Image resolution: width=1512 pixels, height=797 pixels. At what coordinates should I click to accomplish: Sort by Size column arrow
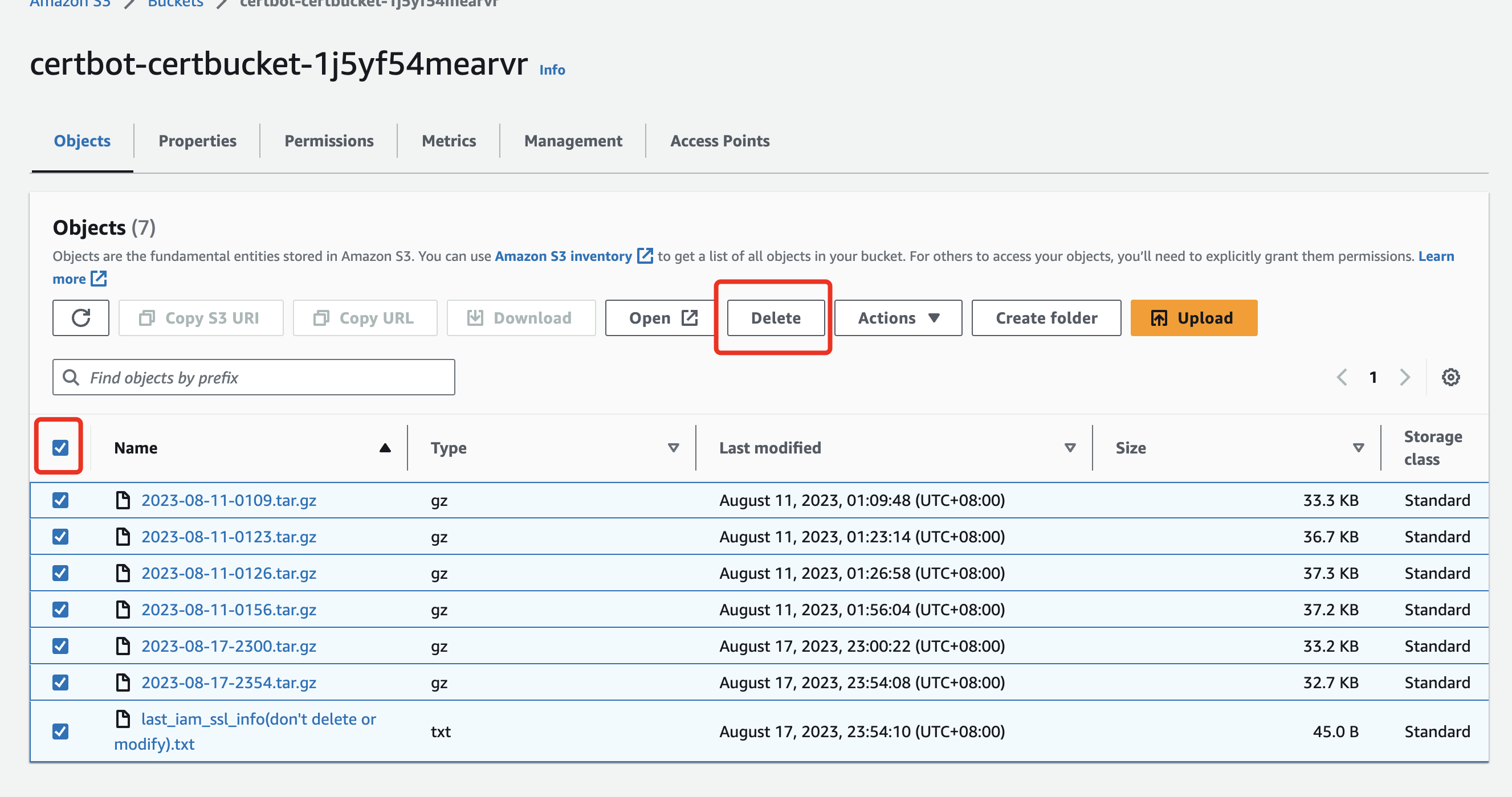point(1358,448)
